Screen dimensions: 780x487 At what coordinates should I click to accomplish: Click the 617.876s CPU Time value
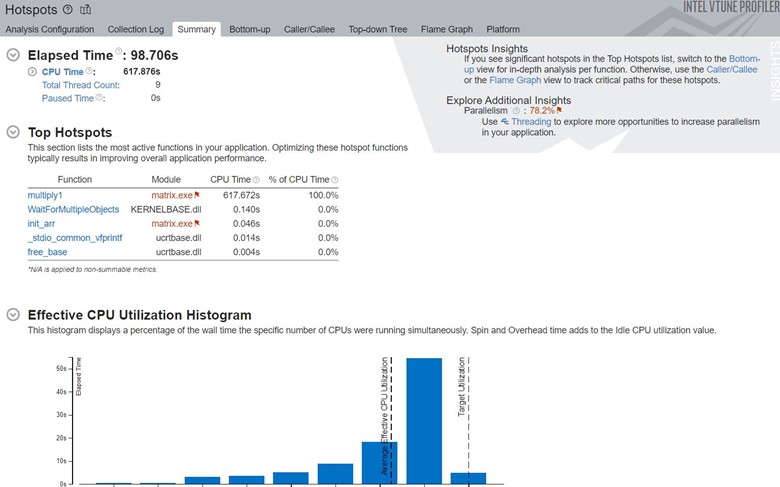(x=142, y=72)
